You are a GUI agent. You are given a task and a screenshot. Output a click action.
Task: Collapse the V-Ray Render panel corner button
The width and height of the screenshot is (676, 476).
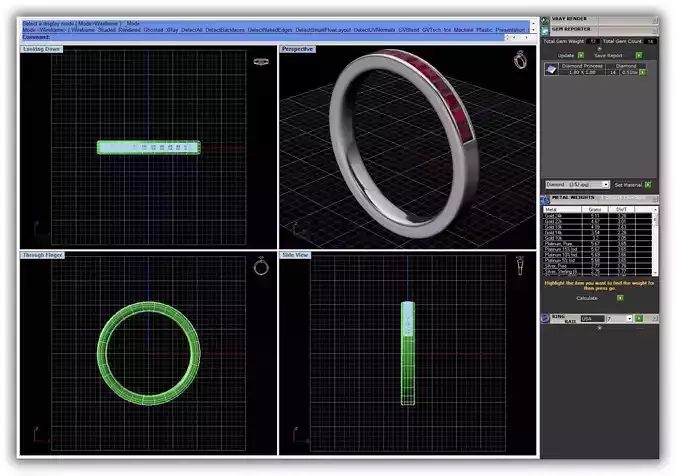tap(655, 20)
